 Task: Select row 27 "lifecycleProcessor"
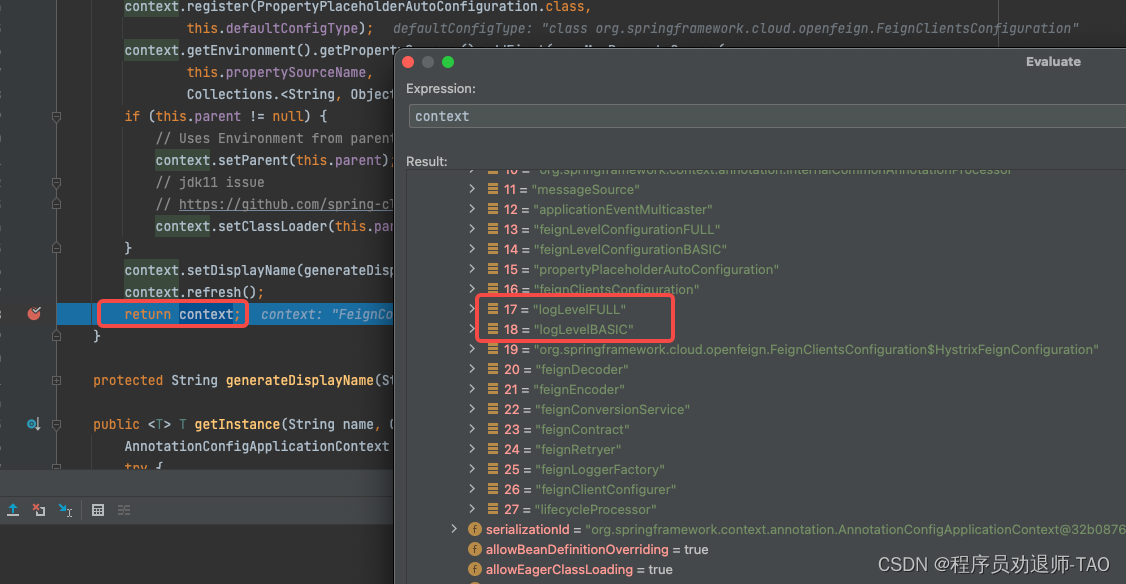(580, 510)
